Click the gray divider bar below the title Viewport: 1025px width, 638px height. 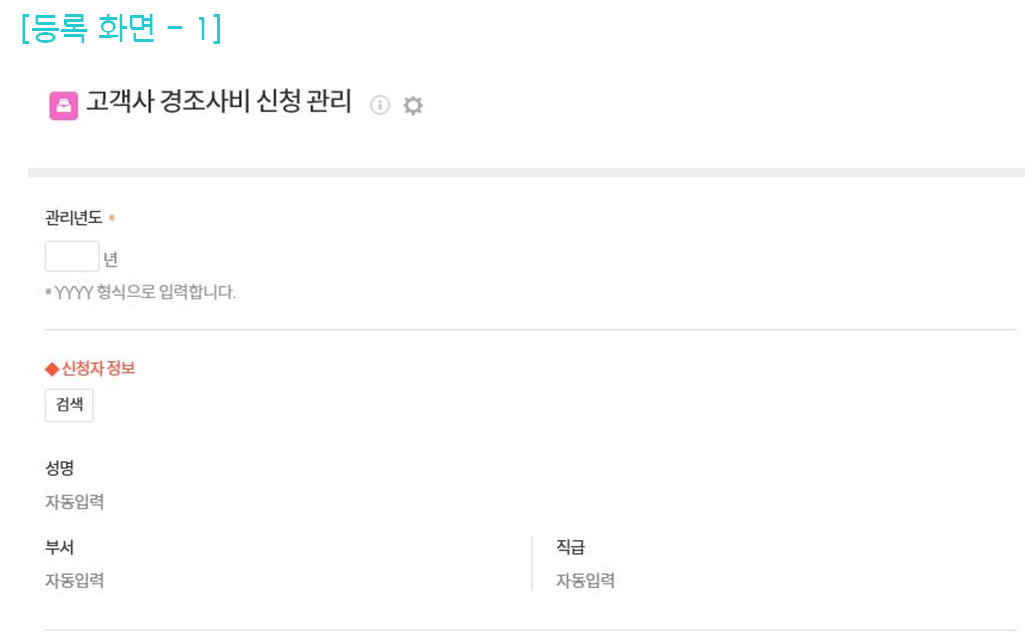526,173
